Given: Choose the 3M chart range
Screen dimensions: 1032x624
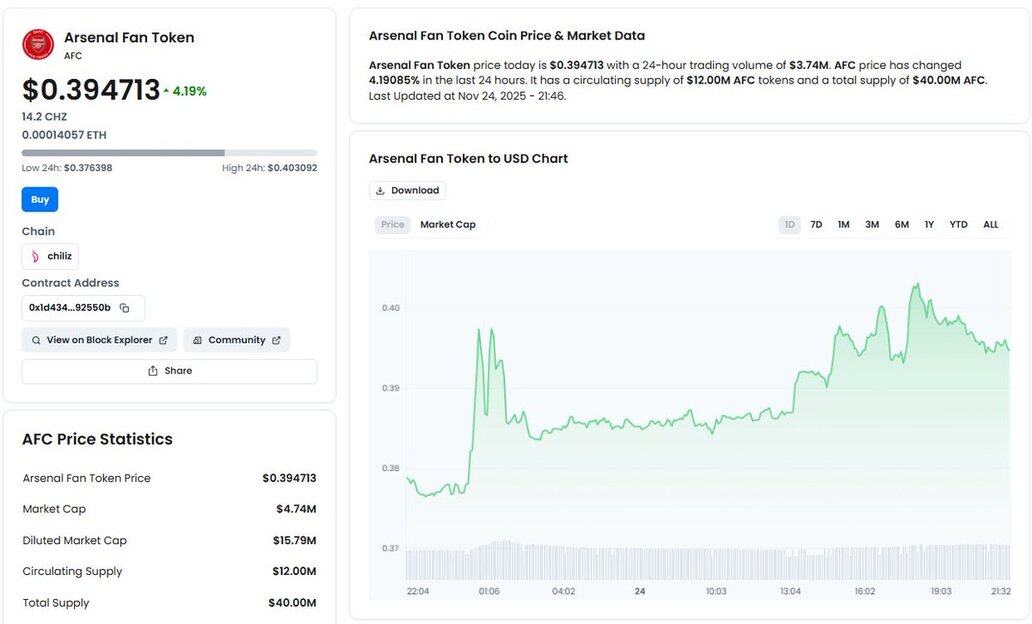Looking at the screenshot, I should (x=872, y=225).
